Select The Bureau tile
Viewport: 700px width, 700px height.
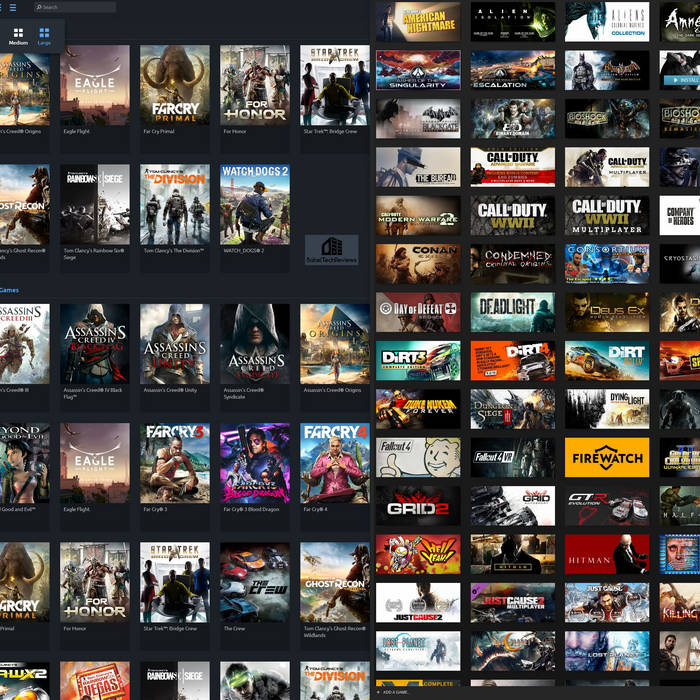tap(418, 167)
